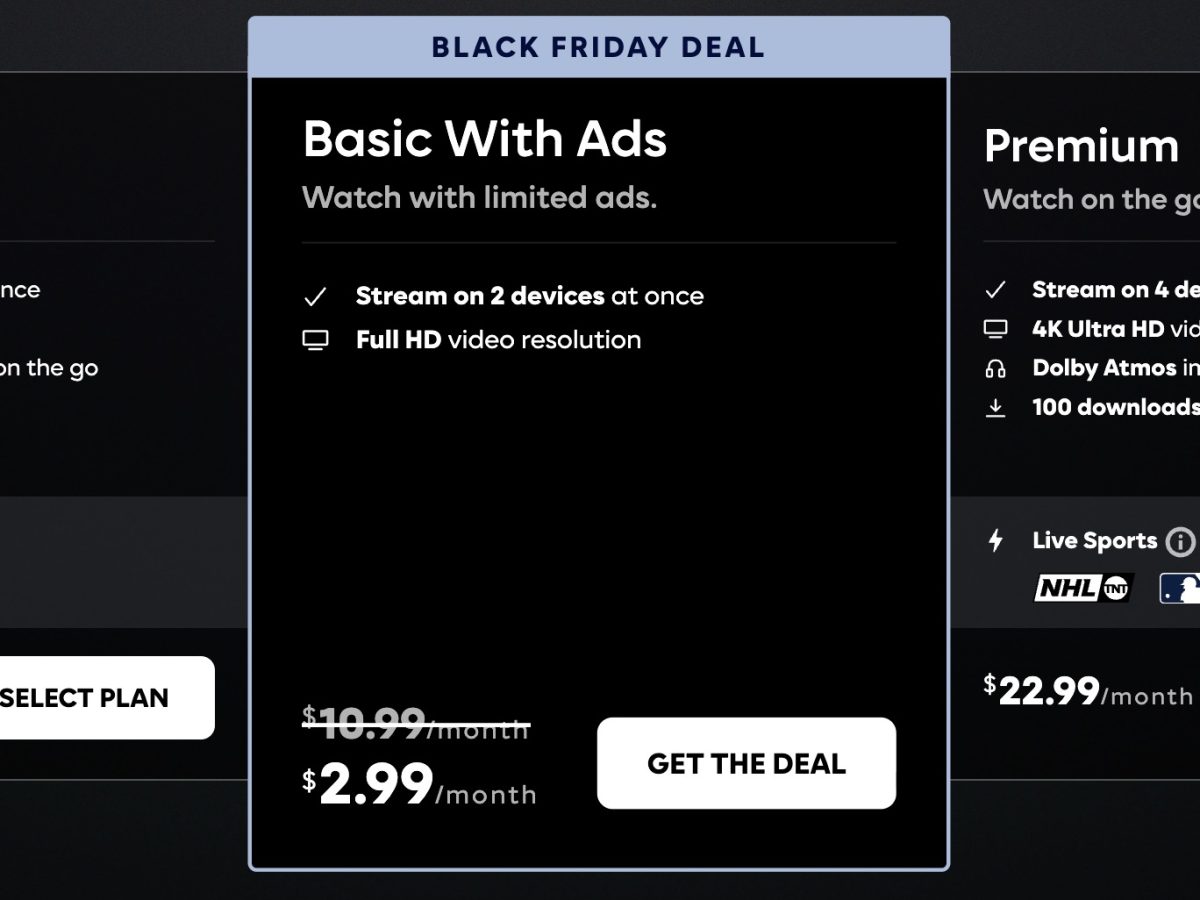Click the Premium plan heading
1200x900 pixels.
[x=1081, y=147]
